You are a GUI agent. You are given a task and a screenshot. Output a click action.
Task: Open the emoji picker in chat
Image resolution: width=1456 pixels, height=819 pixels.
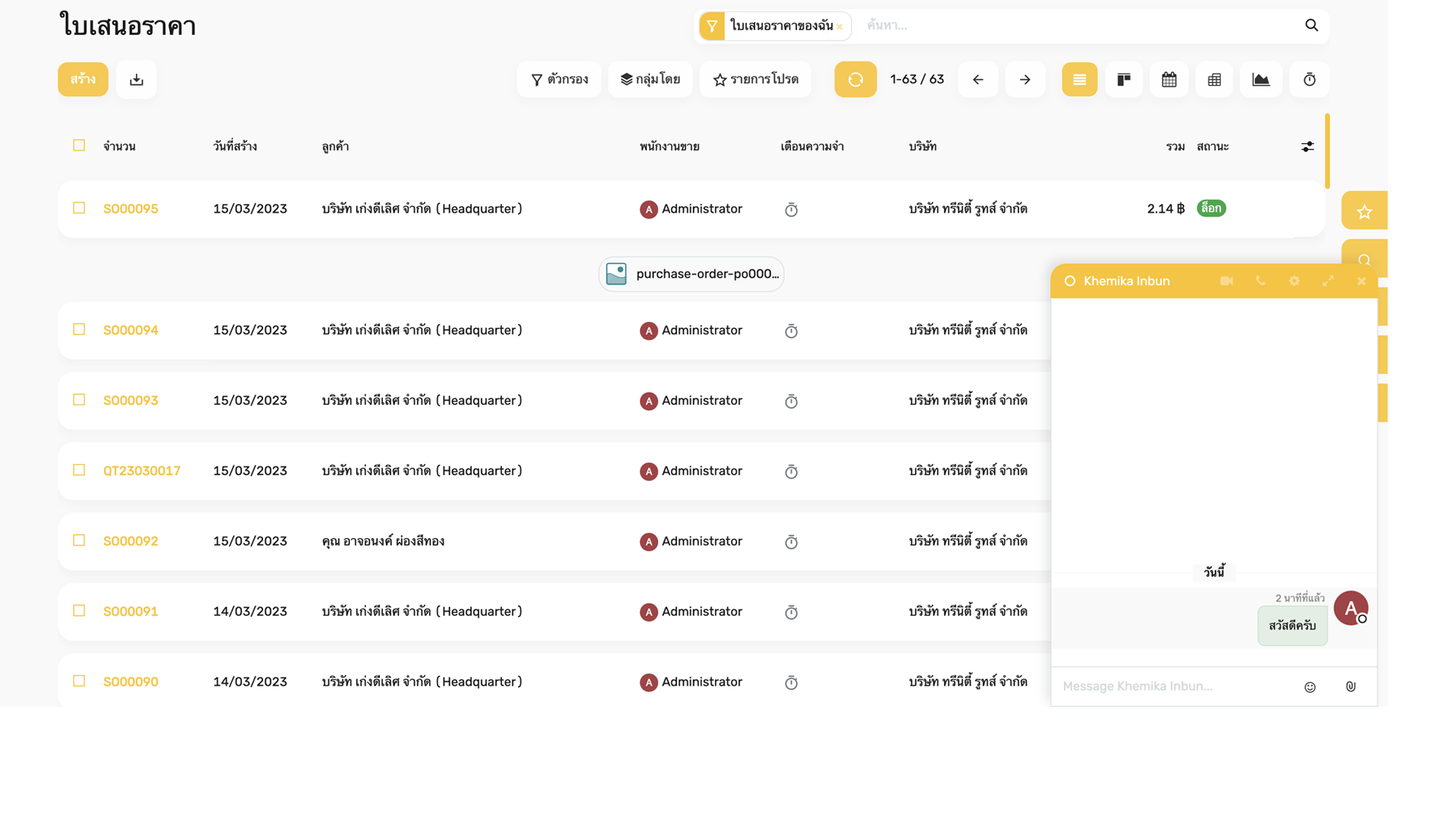[x=1310, y=686]
